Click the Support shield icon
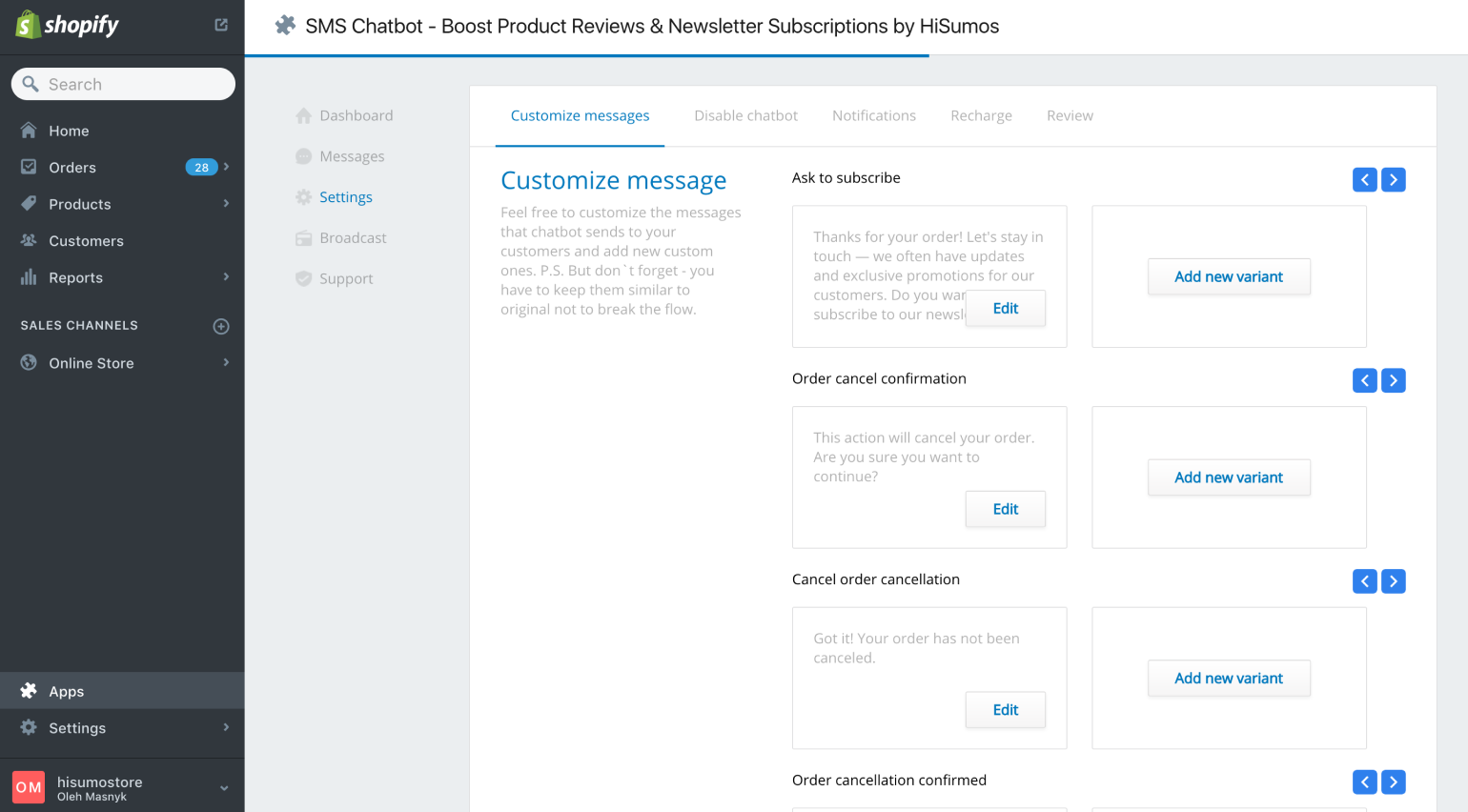The width and height of the screenshot is (1468, 812). (x=303, y=278)
